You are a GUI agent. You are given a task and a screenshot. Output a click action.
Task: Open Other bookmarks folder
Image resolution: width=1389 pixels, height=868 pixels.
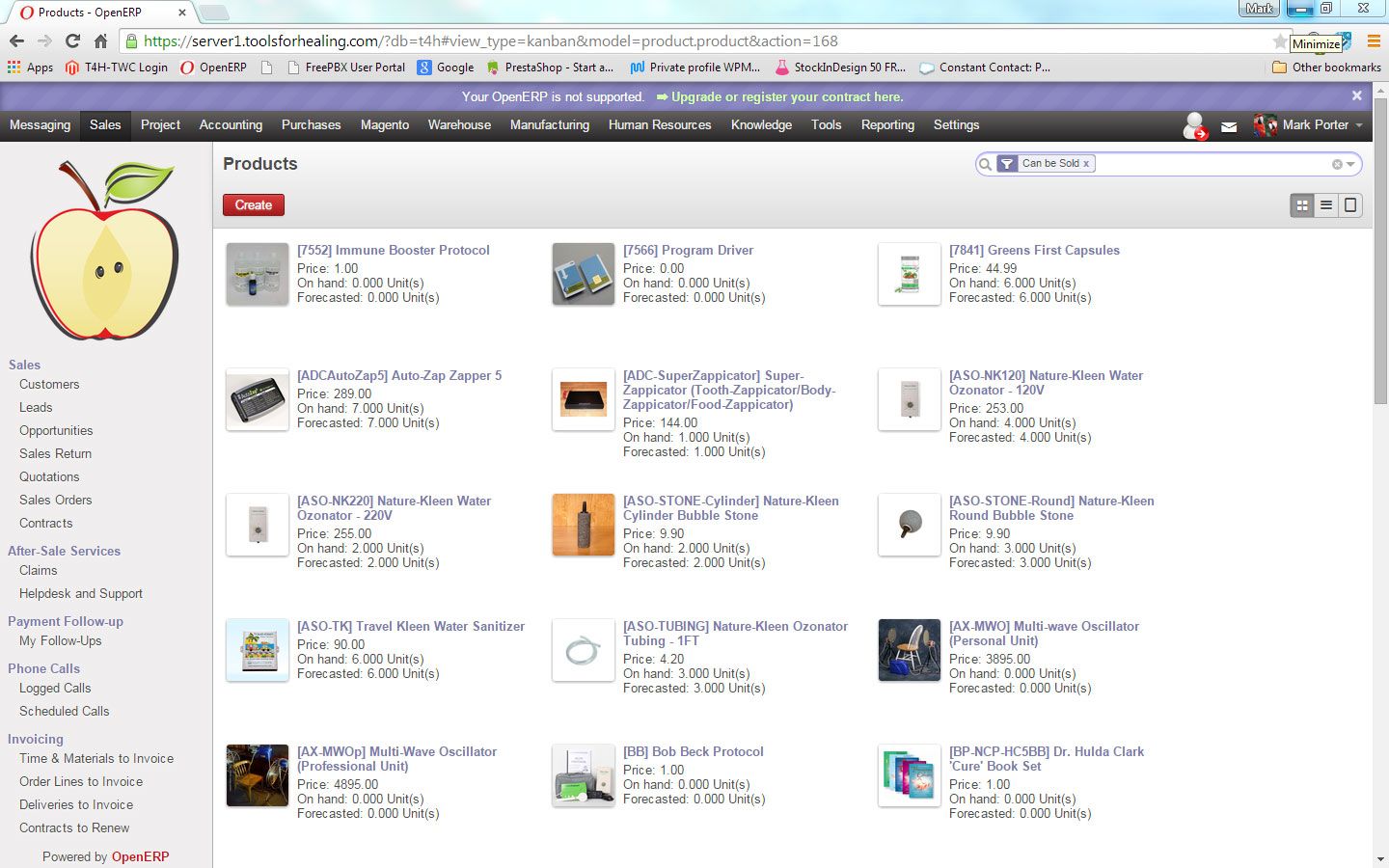pos(1327,68)
